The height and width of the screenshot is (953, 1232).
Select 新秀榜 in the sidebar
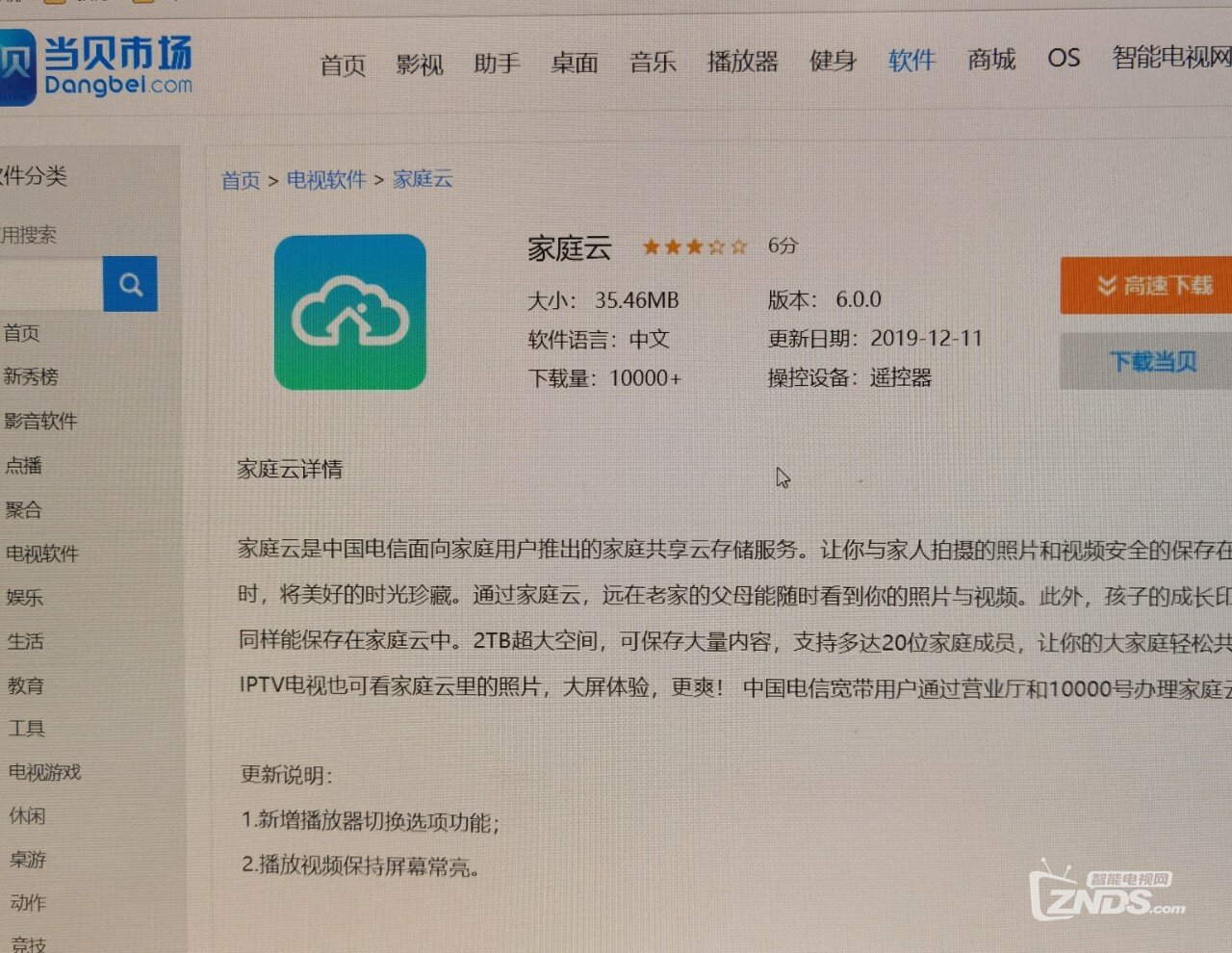31,376
